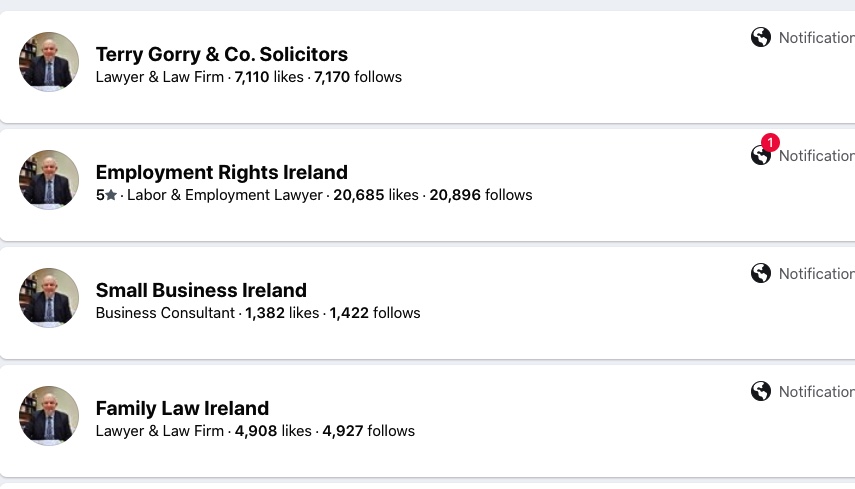The image size is (855, 489).
Task: Open the Small Business Ireland page title
Action: coord(201,290)
